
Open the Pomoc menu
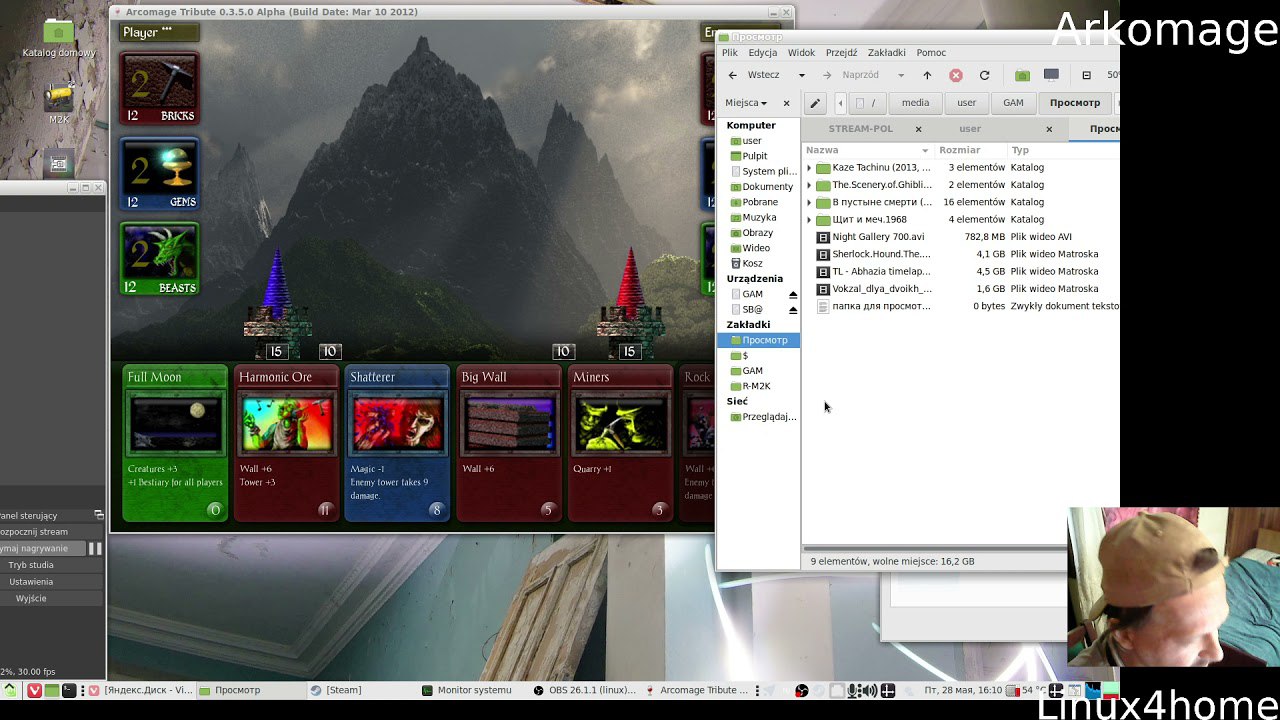point(931,53)
